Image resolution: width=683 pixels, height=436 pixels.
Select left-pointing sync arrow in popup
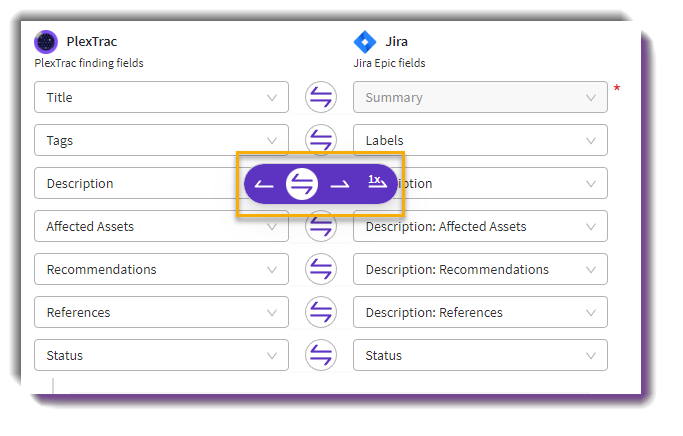pos(264,184)
